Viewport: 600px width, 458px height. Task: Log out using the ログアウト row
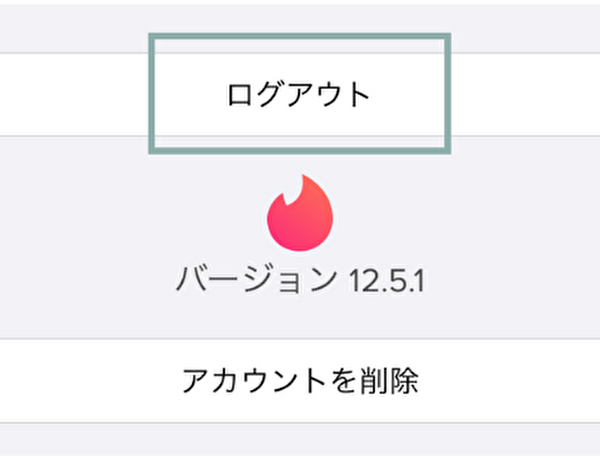point(300,94)
